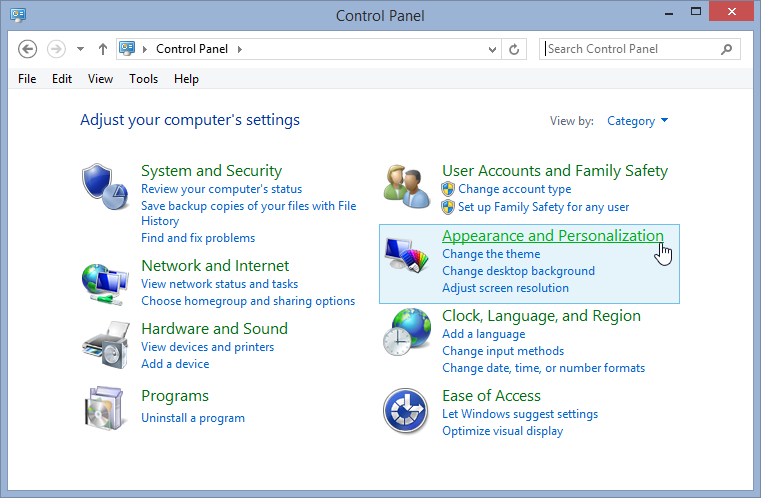The height and width of the screenshot is (498, 761).
Task: Open the Programs disc box icon
Action: point(104,408)
